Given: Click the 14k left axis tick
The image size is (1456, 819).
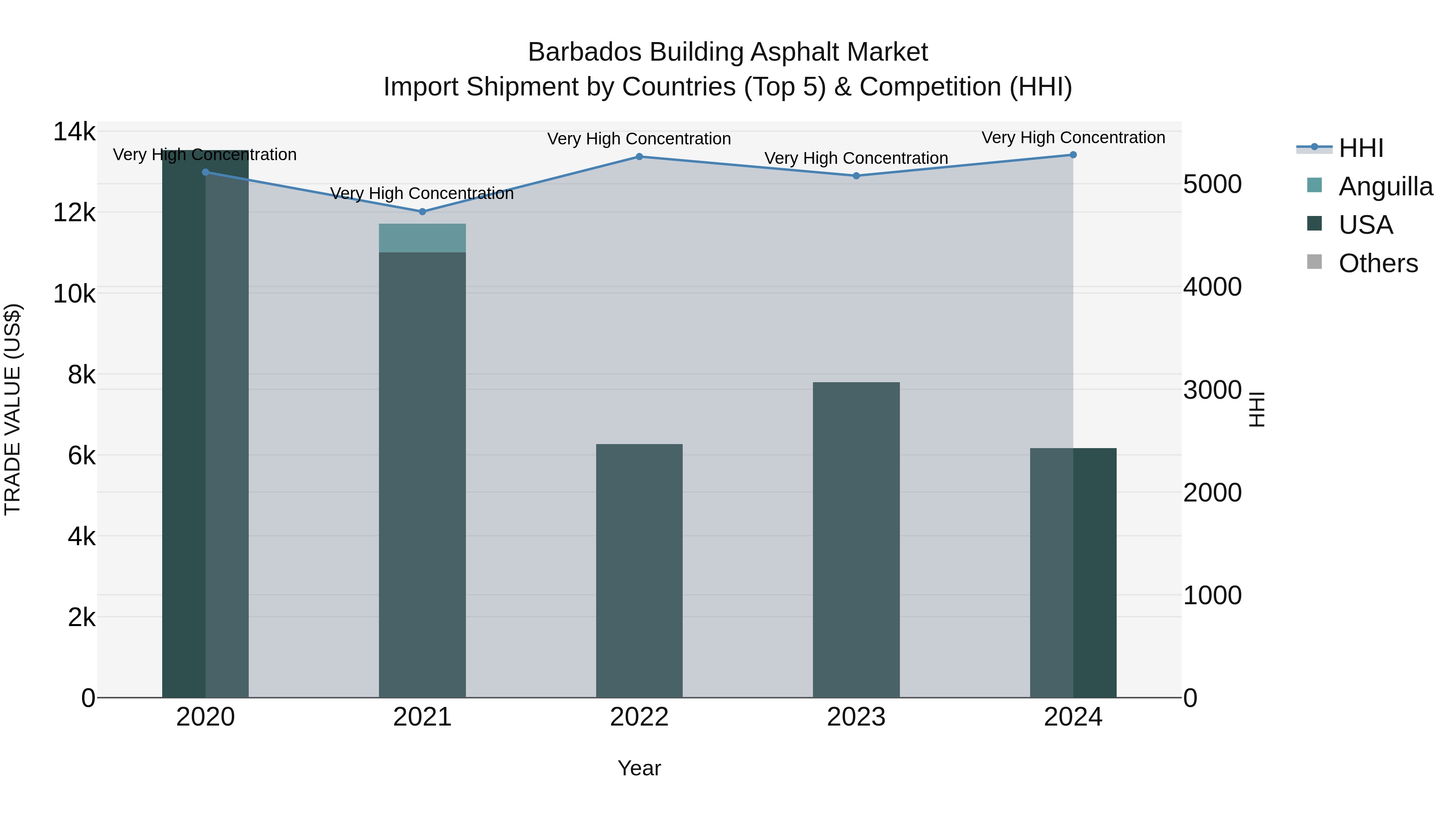Looking at the screenshot, I should click(74, 132).
